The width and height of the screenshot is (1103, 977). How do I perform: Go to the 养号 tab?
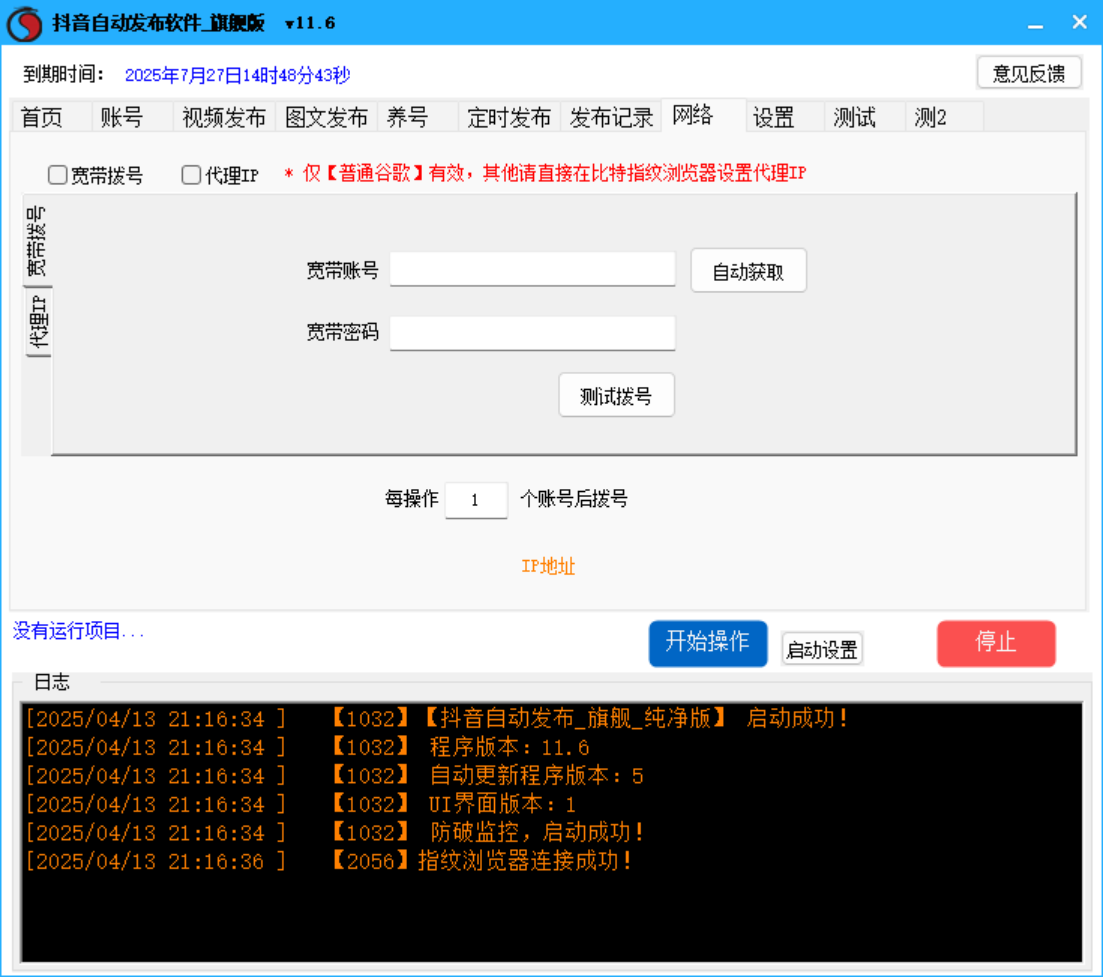(x=407, y=117)
